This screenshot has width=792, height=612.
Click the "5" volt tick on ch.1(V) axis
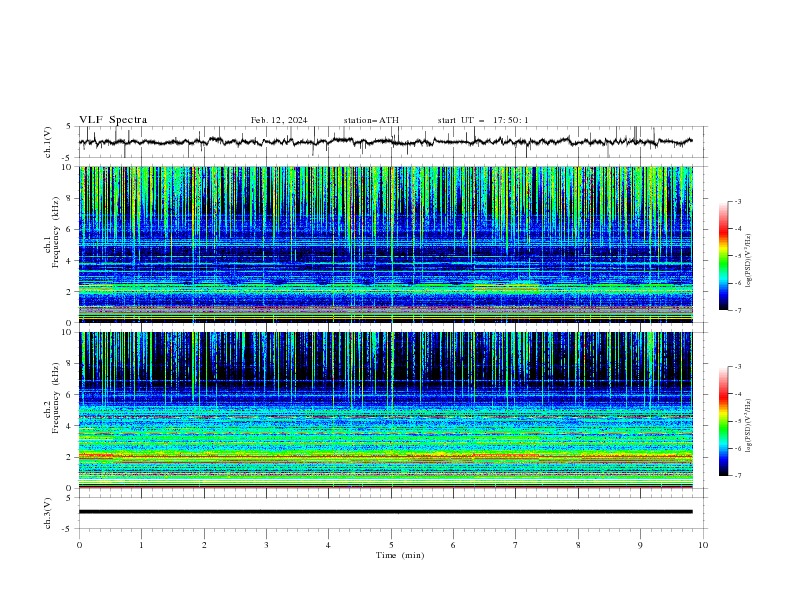pos(69,127)
